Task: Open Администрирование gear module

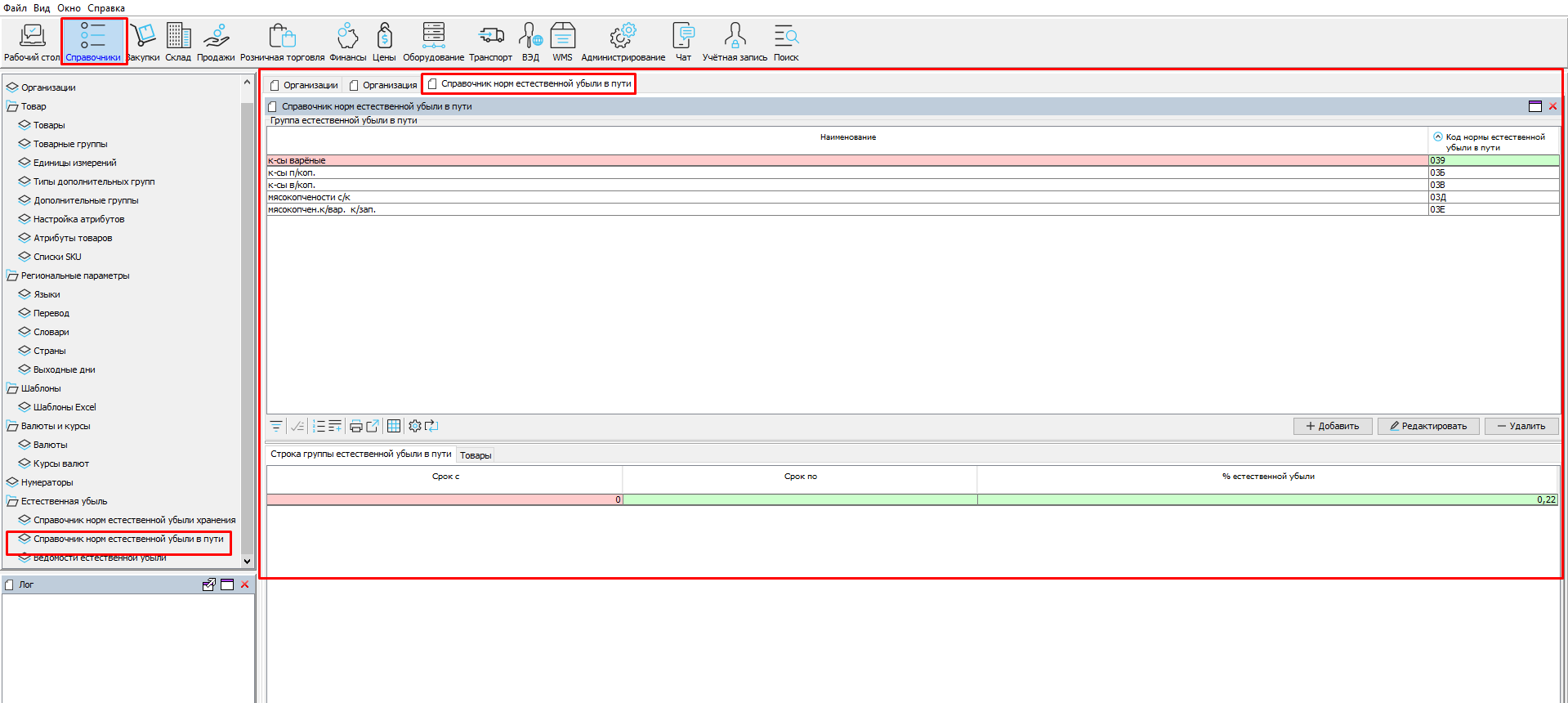Action: tap(623, 43)
